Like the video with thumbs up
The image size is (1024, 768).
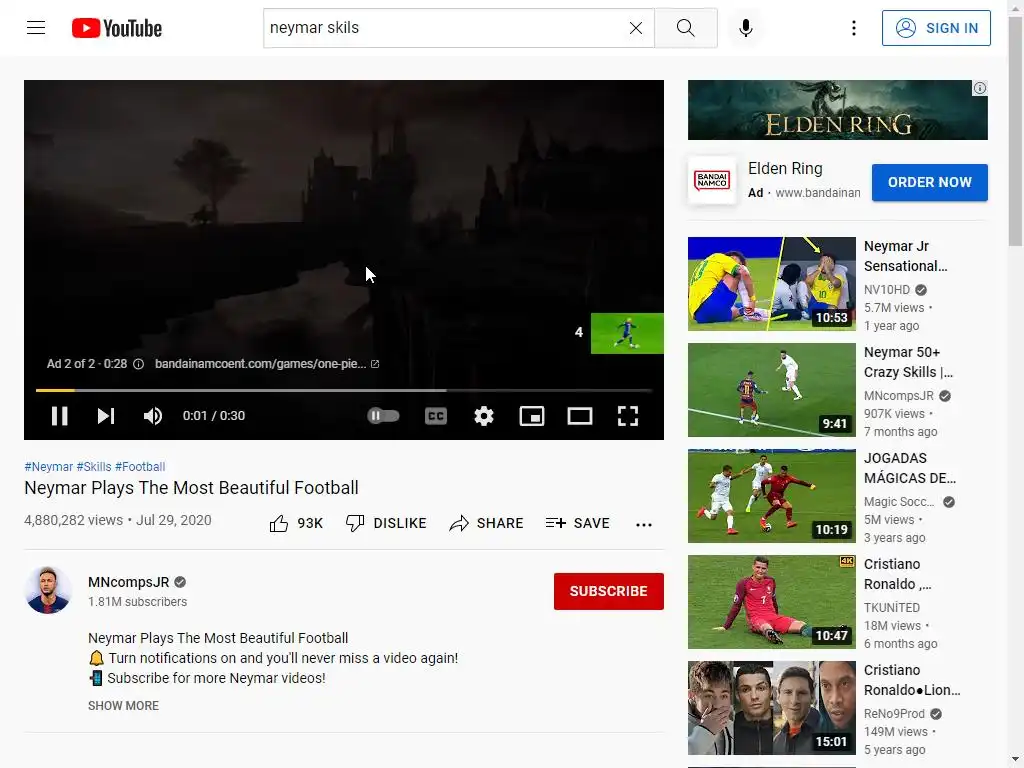click(296, 524)
